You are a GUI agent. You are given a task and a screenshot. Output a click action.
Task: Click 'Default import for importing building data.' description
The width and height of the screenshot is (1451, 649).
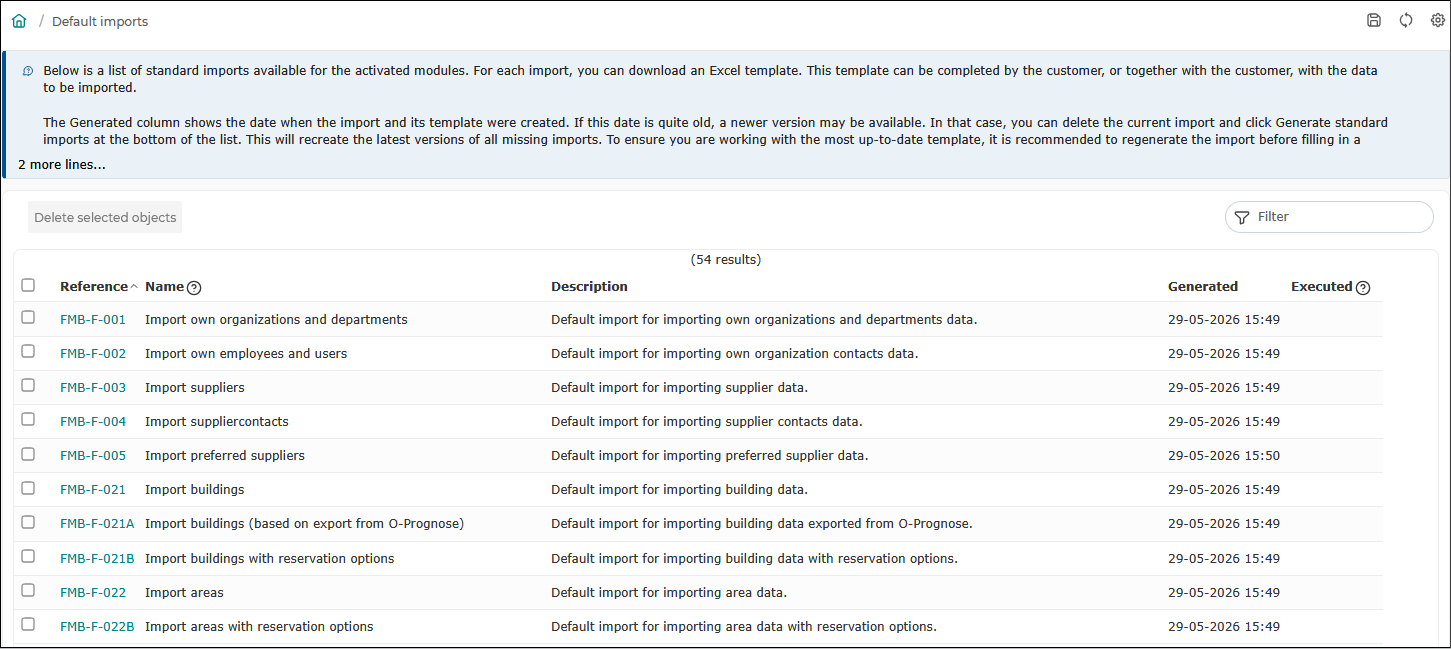[679, 490]
